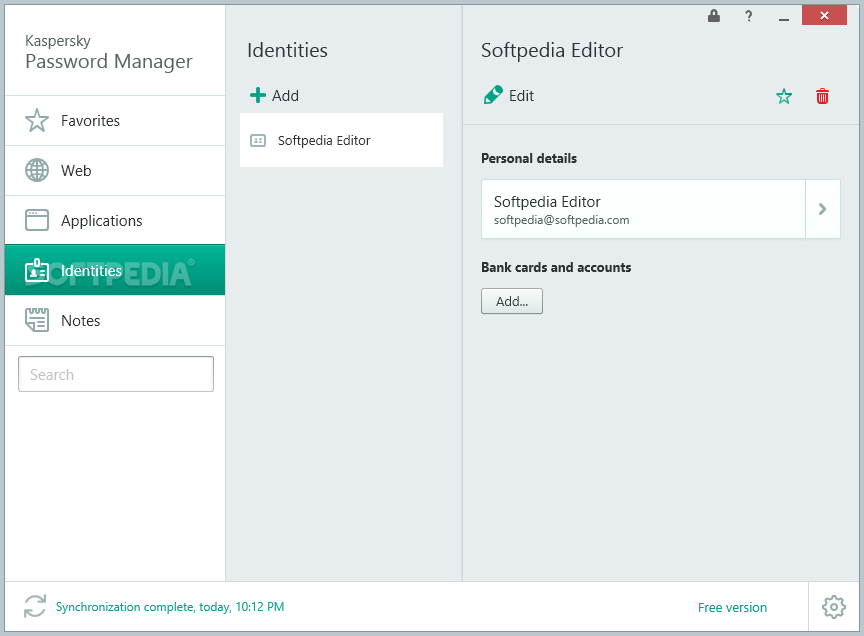Click the Personal details heading
Viewport: 864px width, 636px height.
coord(529,159)
